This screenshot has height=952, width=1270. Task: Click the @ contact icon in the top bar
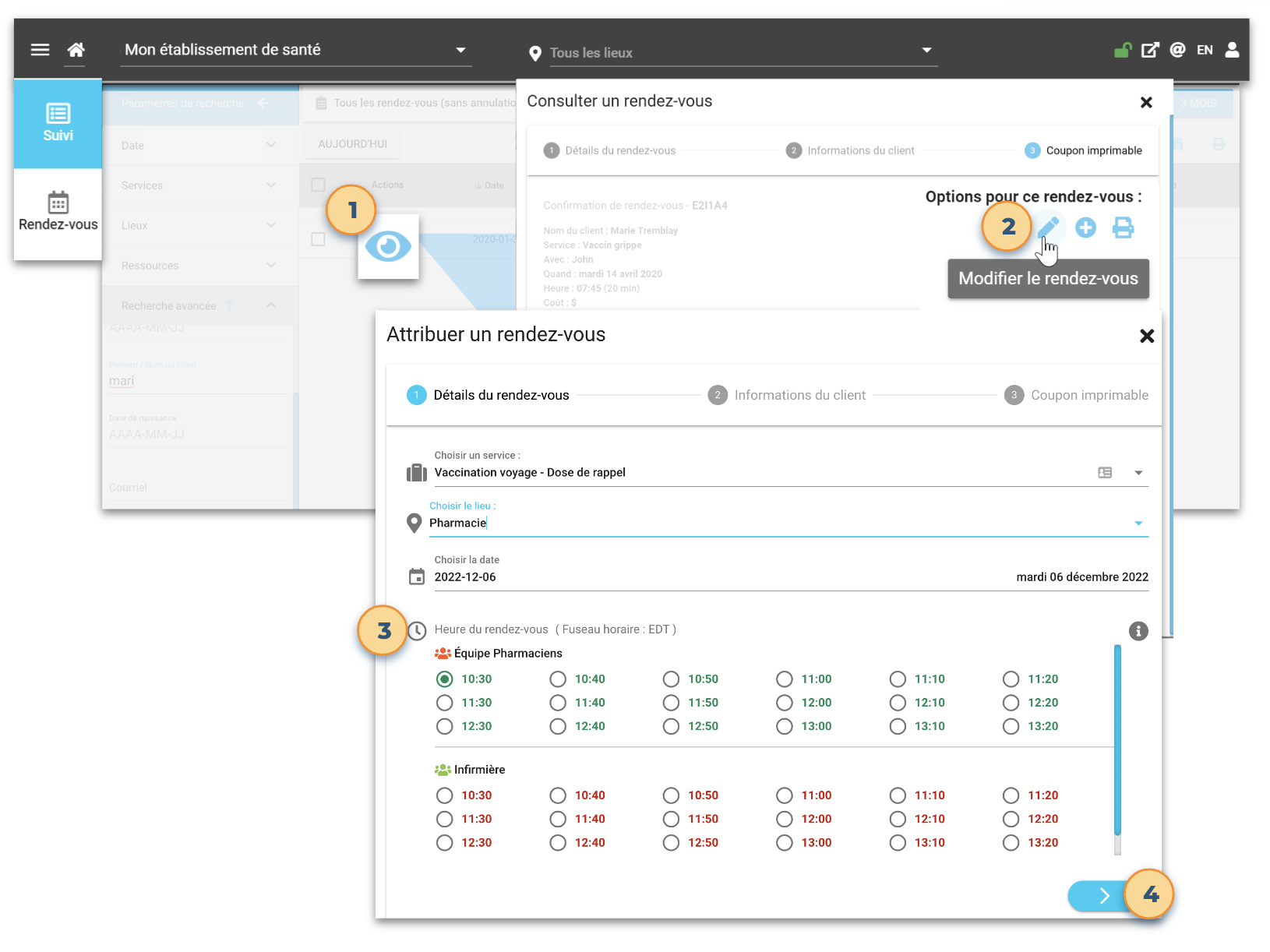coord(1177,50)
